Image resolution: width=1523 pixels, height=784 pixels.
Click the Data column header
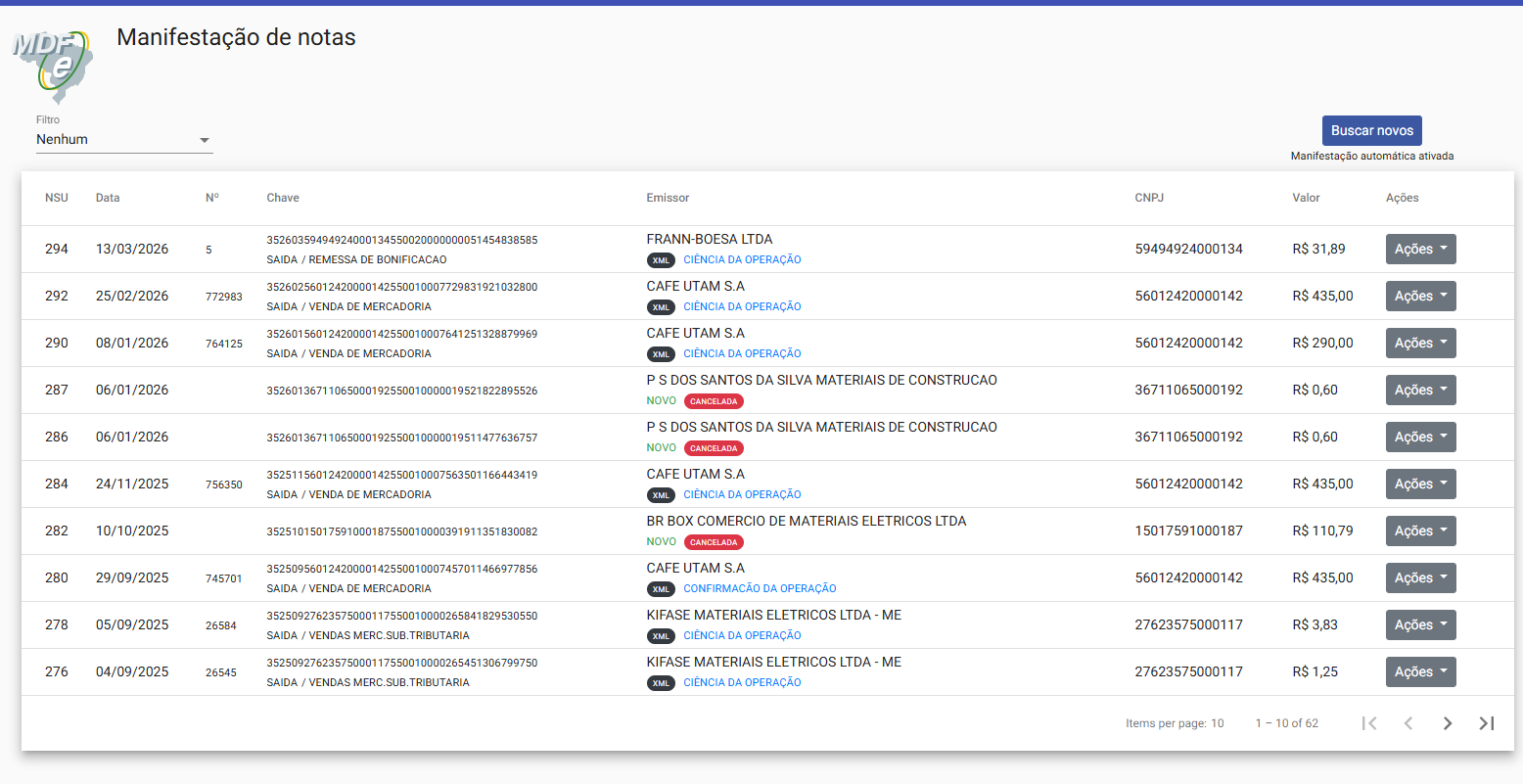pos(108,198)
